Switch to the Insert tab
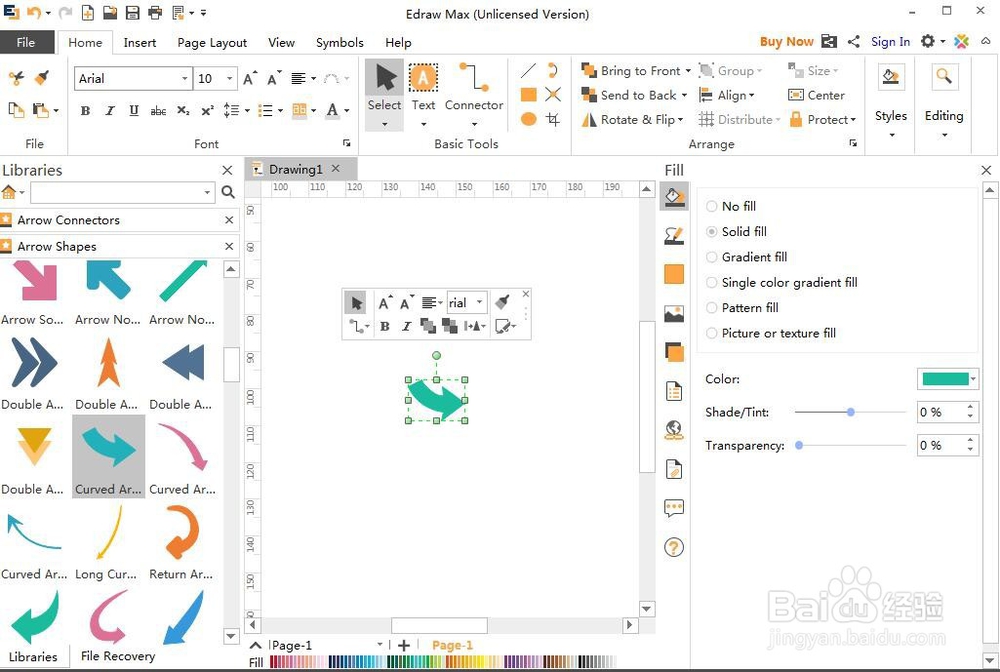Screen dimensions: 1000x672 click(x=139, y=43)
